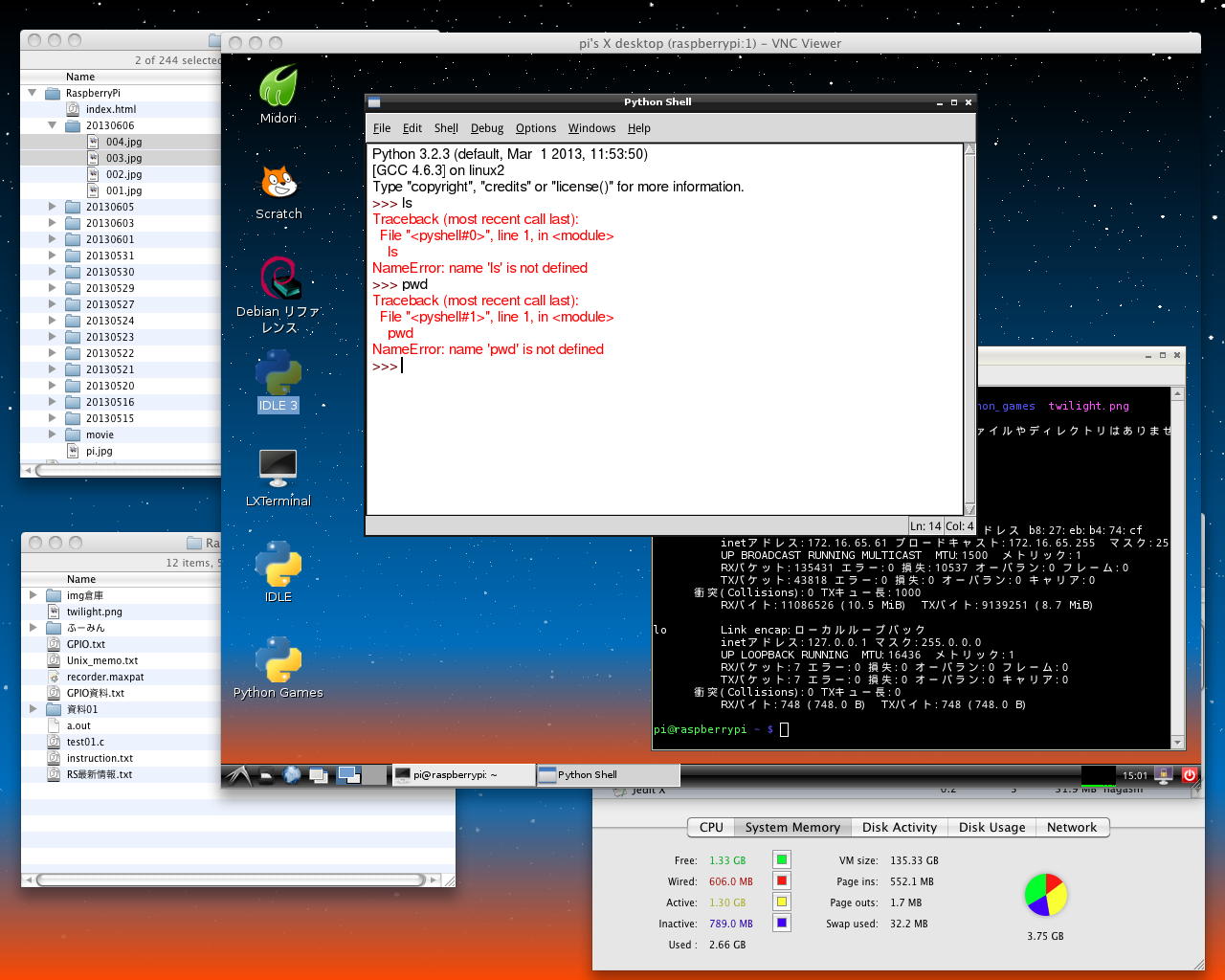Click the screen lock icon in the panel
1225x980 pixels.
1165,775
